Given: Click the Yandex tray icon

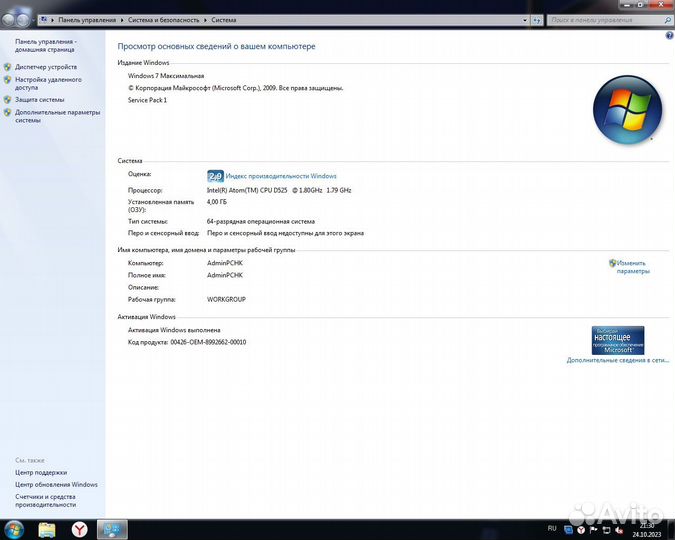Looking at the screenshot, I should (581, 530).
